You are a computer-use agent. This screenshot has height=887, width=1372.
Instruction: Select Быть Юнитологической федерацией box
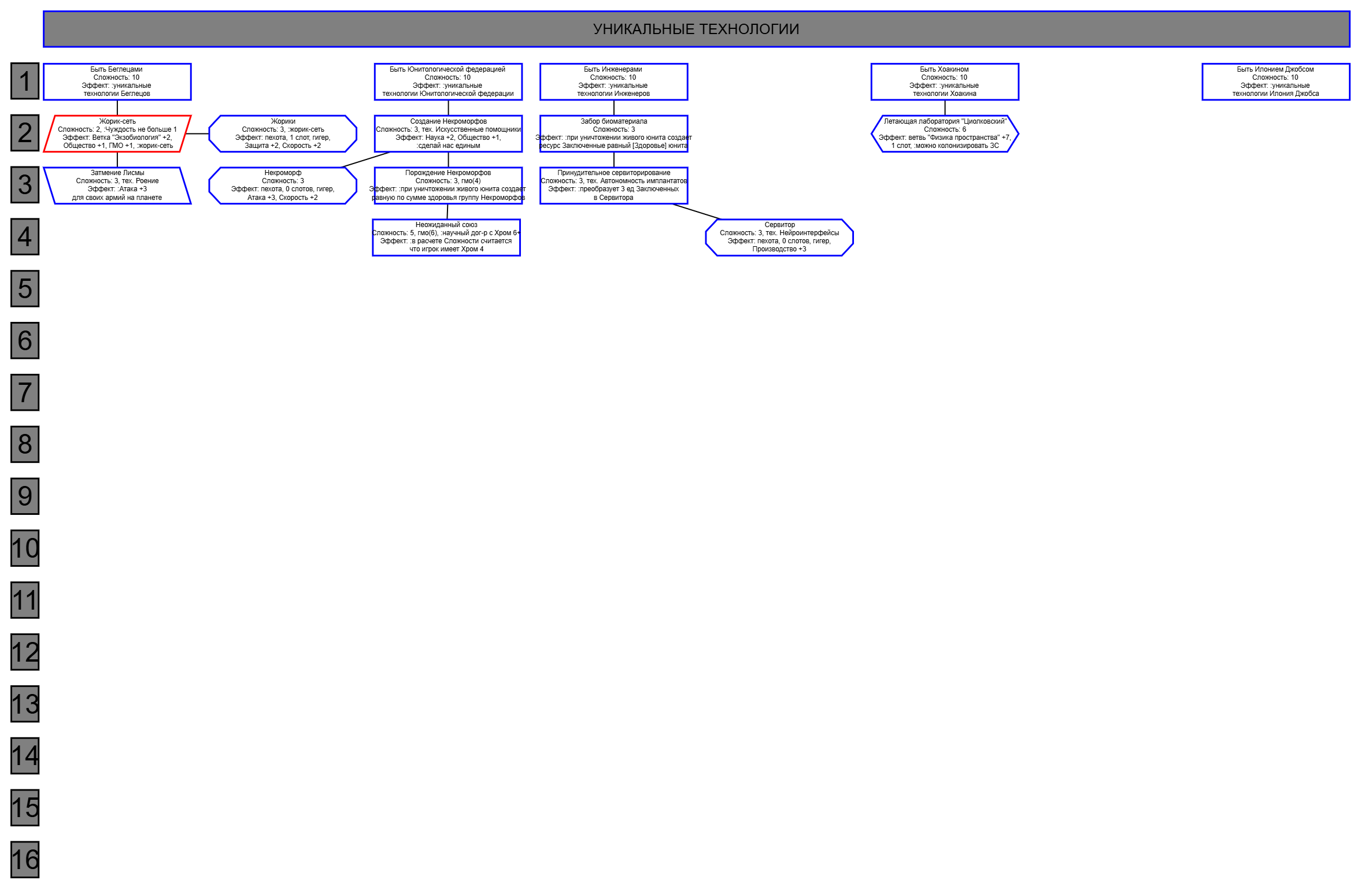448,81
